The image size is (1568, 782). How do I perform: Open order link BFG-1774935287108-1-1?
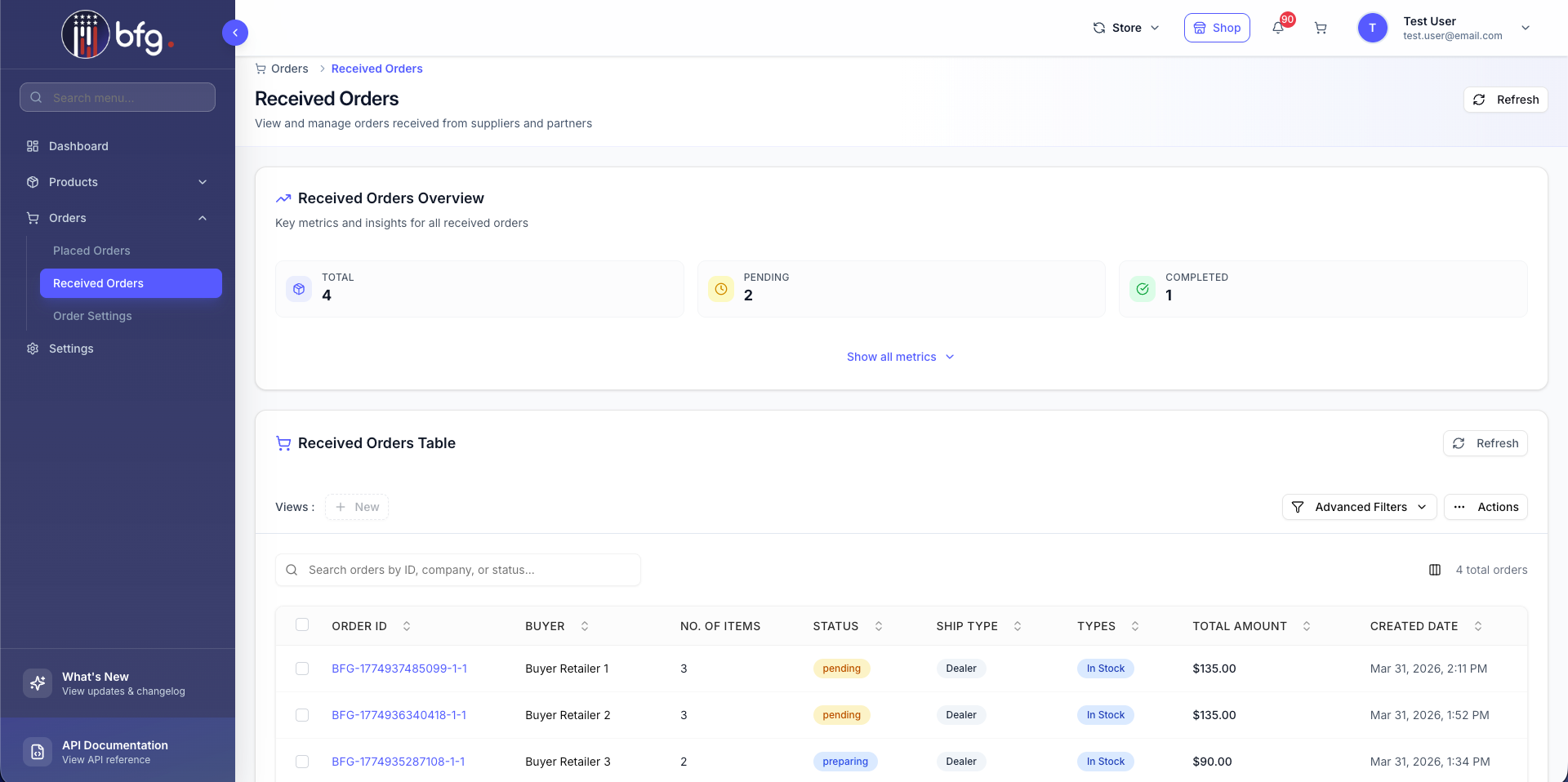(x=398, y=762)
